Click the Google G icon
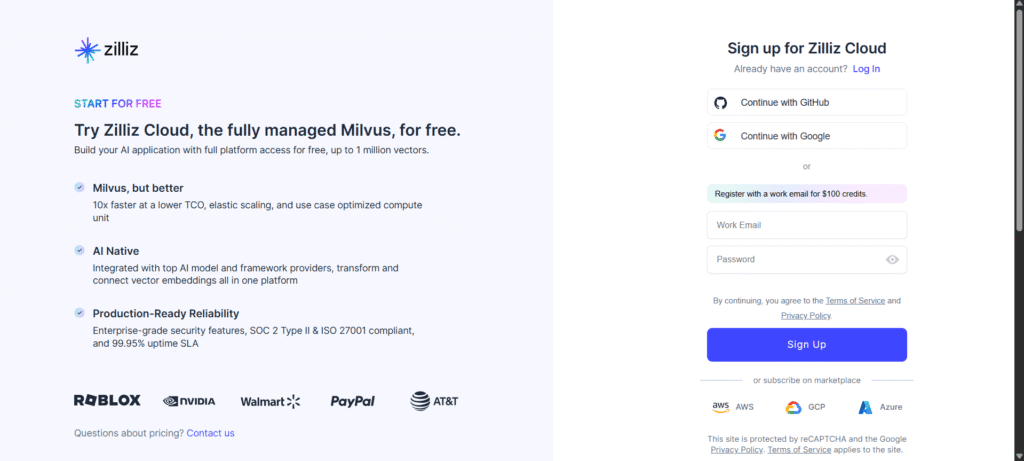The width and height of the screenshot is (1024, 461). (x=720, y=136)
